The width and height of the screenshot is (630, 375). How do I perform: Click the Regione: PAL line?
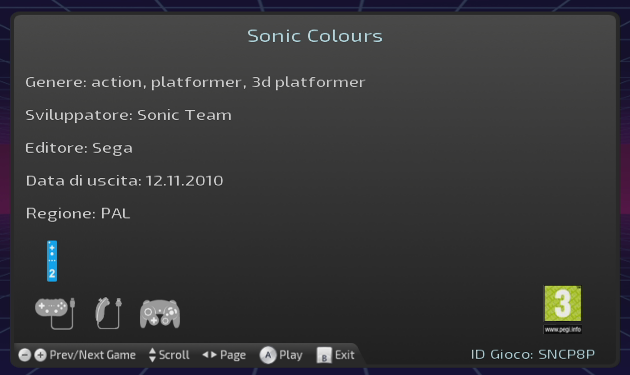point(78,213)
